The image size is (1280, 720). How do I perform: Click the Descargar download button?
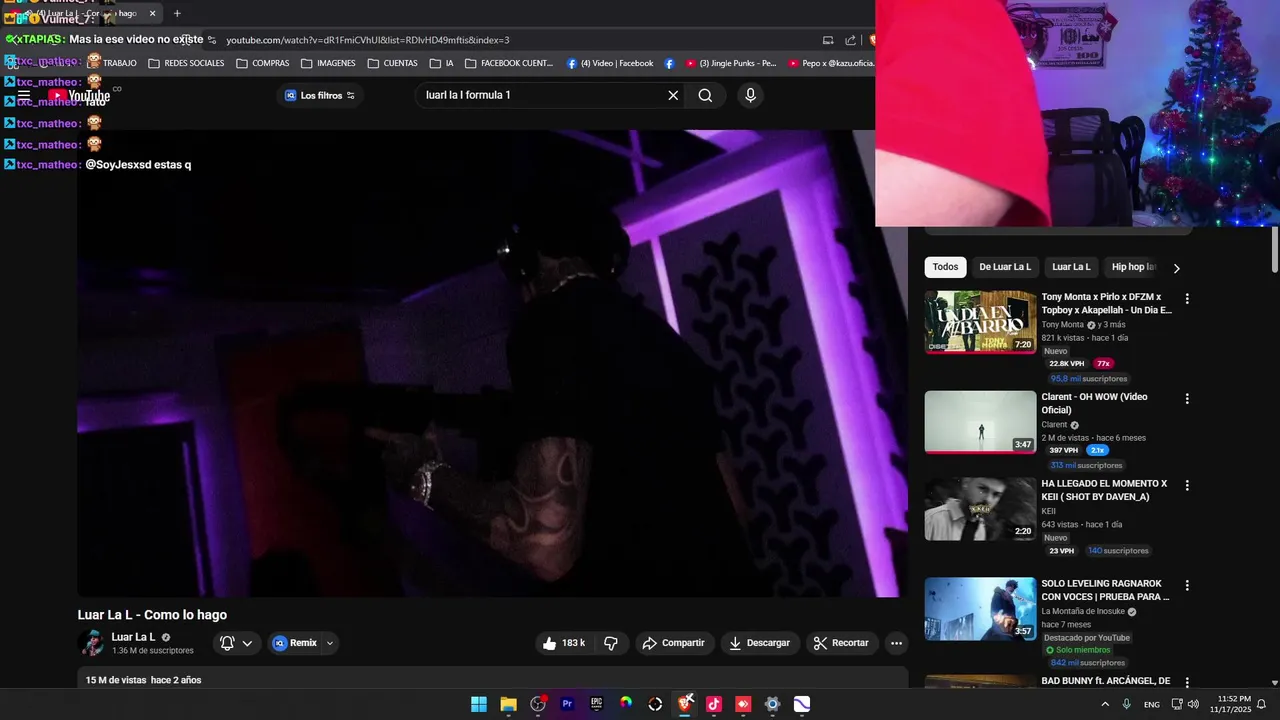coord(759,643)
